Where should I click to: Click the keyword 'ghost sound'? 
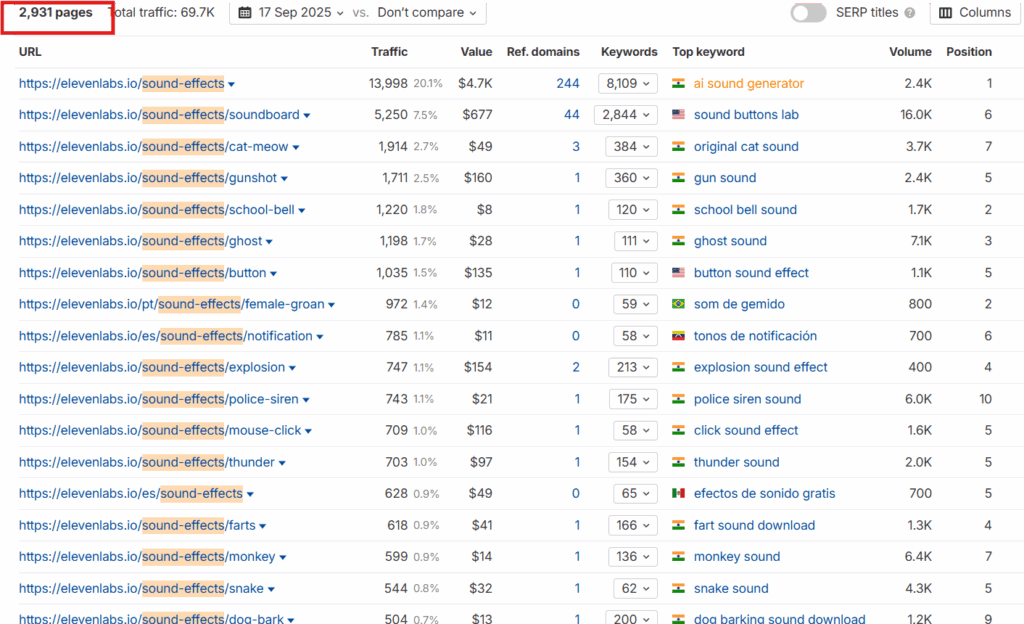pos(730,242)
